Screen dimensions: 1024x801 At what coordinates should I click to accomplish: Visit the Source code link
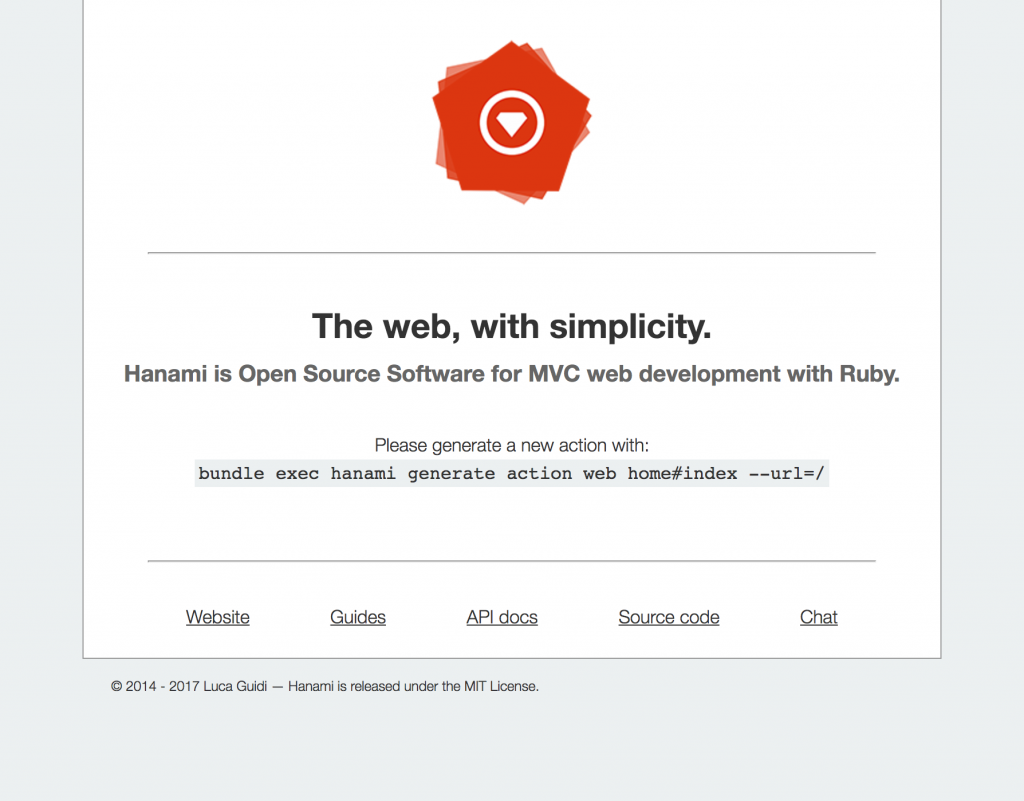pos(669,617)
